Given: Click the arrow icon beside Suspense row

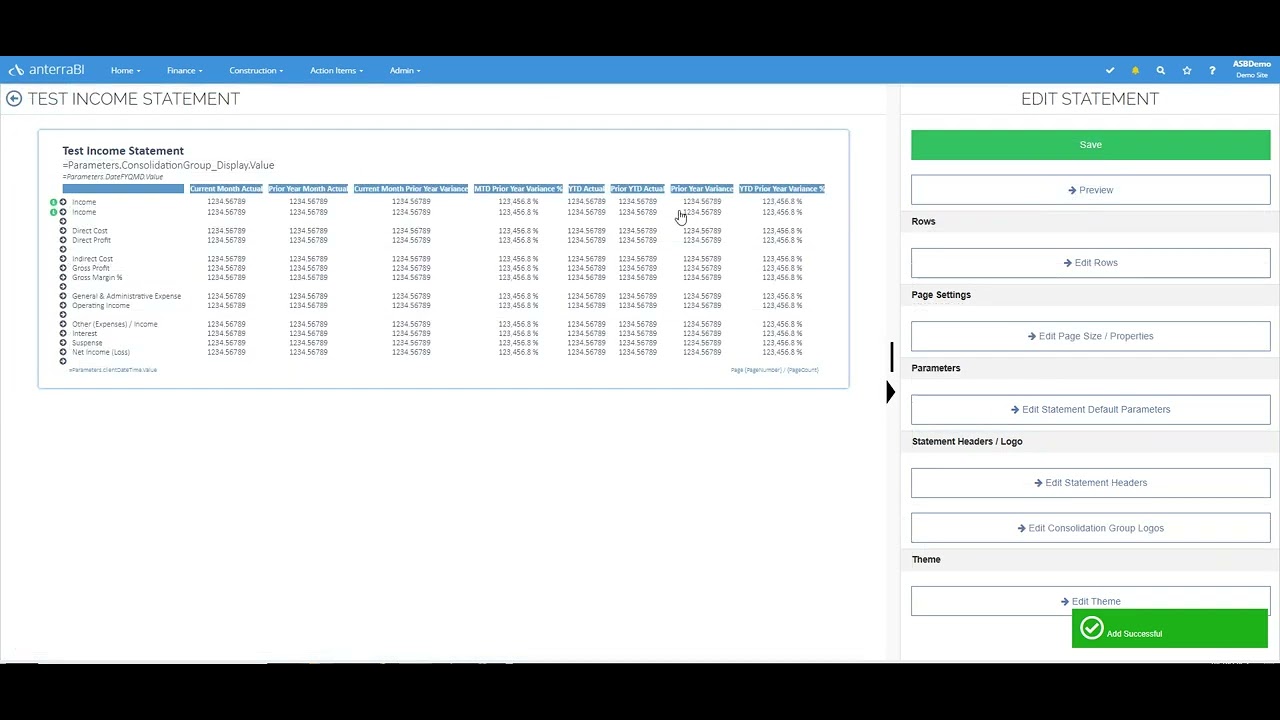Looking at the screenshot, I should pyautogui.click(x=63, y=343).
